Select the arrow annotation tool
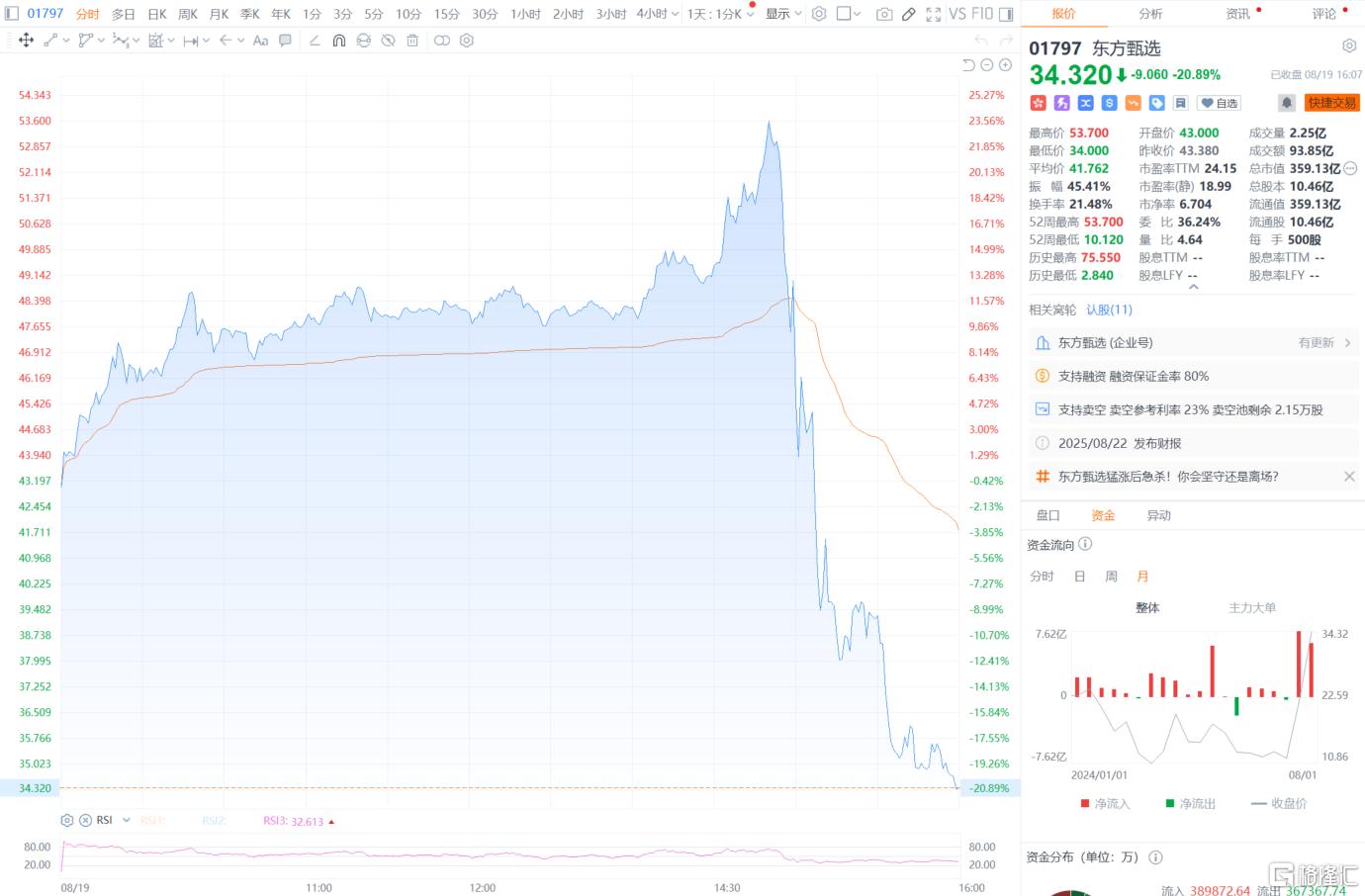Image resolution: width=1365 pixels, height=896 pixels. [226, 41]
